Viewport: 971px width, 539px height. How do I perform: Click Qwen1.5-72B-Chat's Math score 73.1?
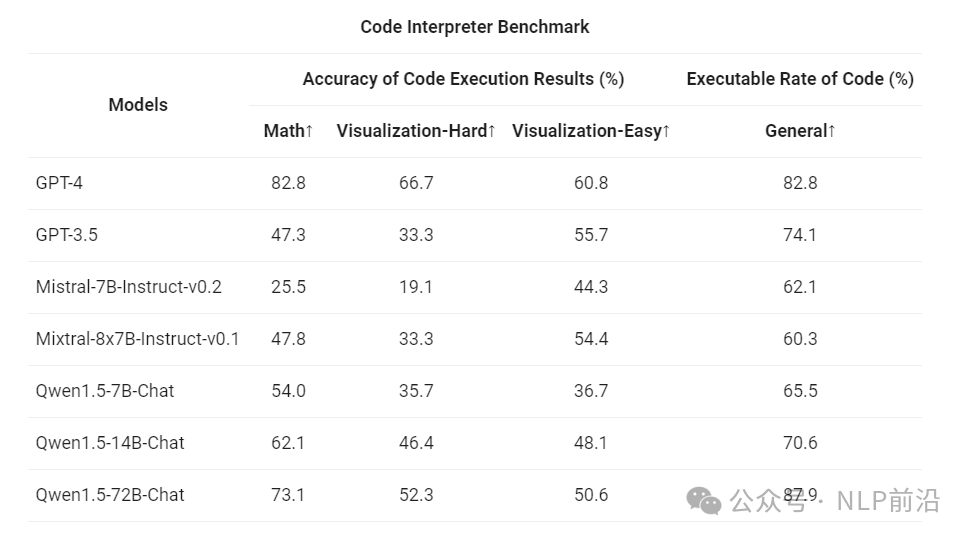[288, 495]
